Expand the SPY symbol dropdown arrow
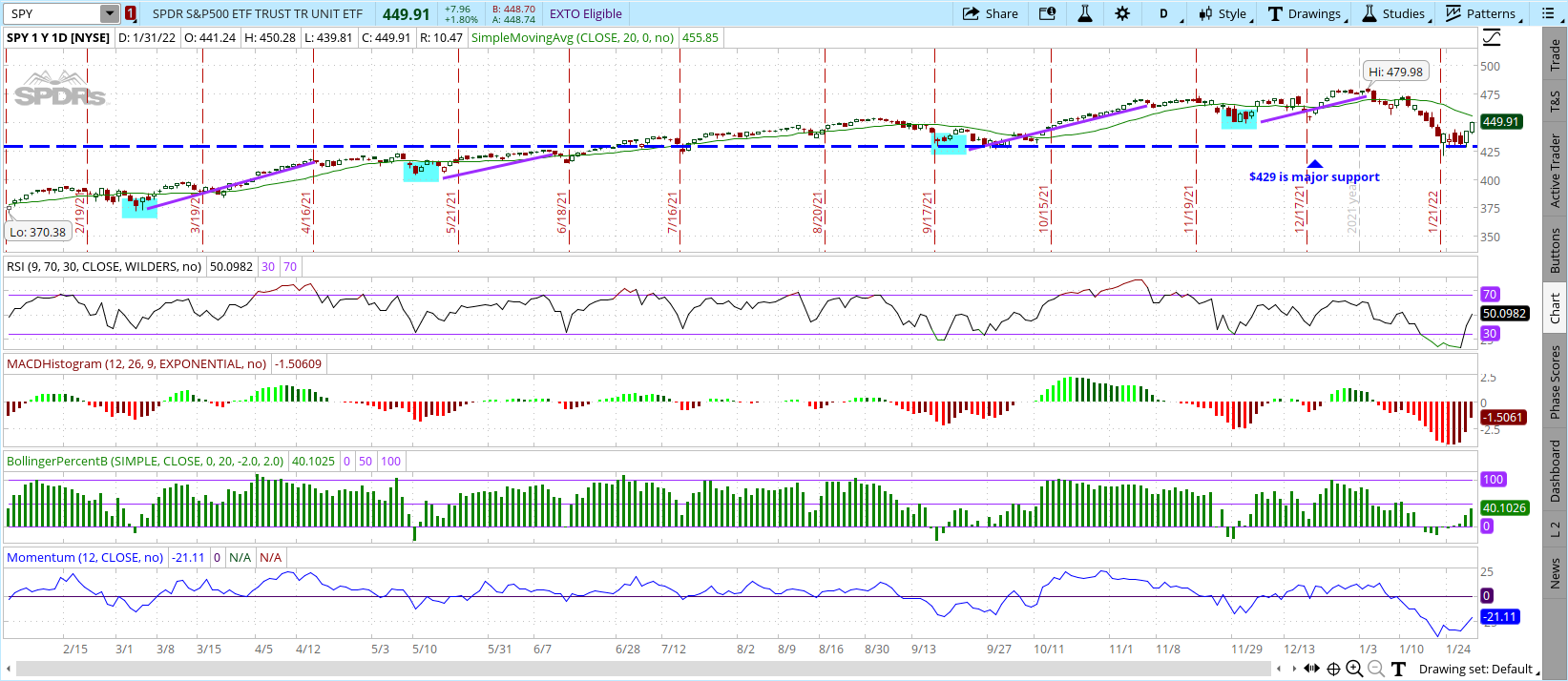1568x681 pixels. coord(110,13)
